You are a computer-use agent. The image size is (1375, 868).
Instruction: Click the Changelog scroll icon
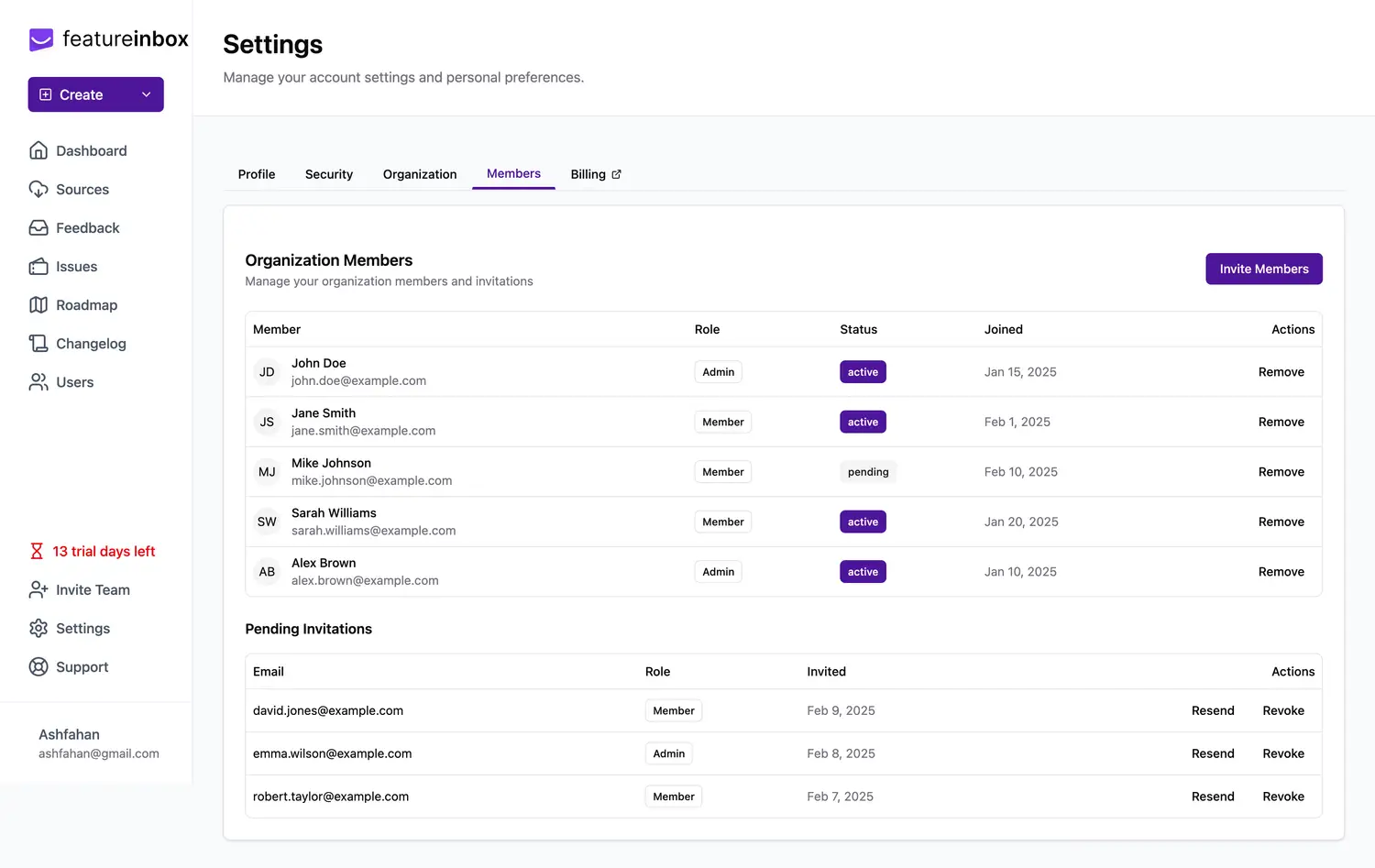38,344
